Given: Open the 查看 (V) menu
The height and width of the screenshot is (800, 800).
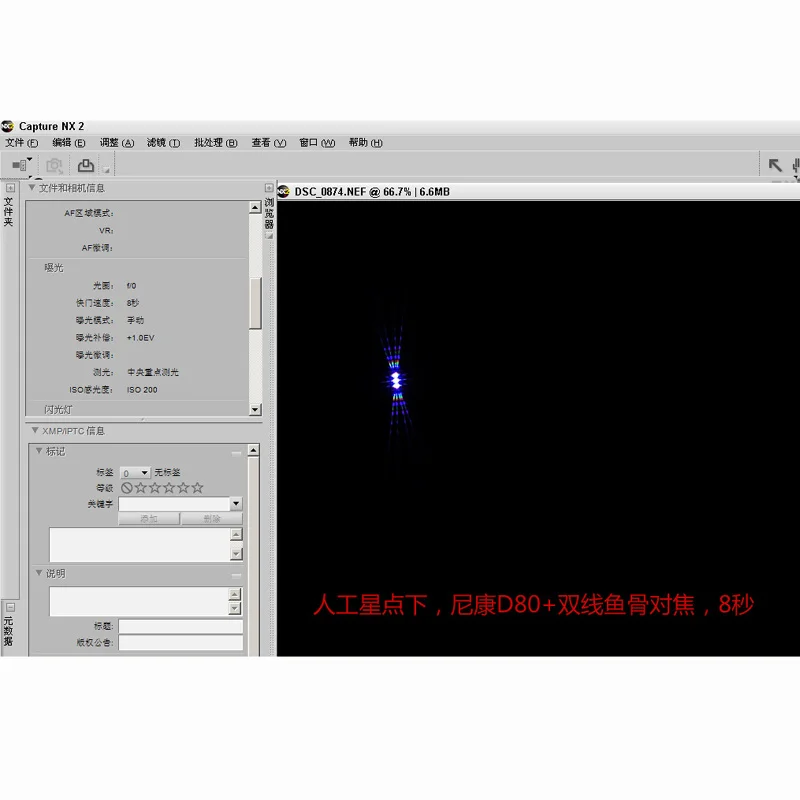Looking at the screenshot, I should [269, 143].
